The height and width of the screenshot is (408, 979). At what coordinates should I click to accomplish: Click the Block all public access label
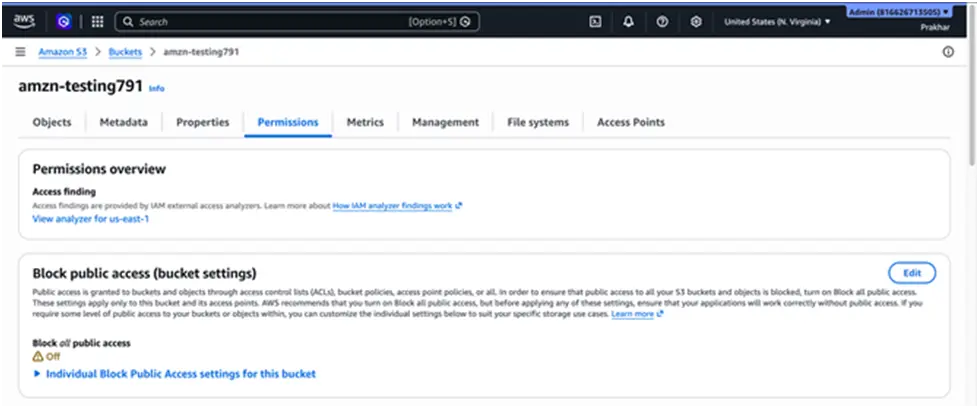pyautogui.click(x=81, y=343)
